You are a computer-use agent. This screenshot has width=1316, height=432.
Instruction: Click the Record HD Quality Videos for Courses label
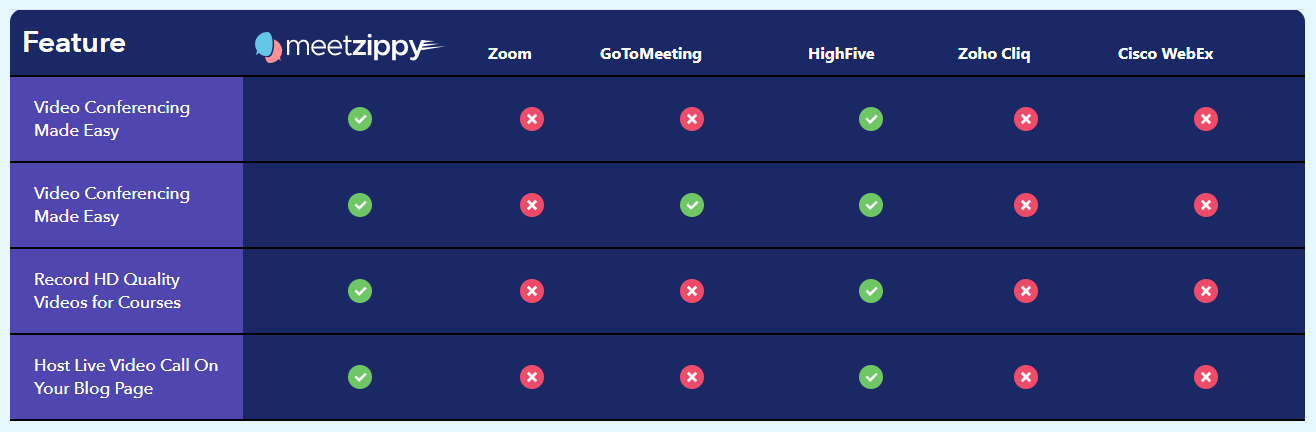point(107,291)
